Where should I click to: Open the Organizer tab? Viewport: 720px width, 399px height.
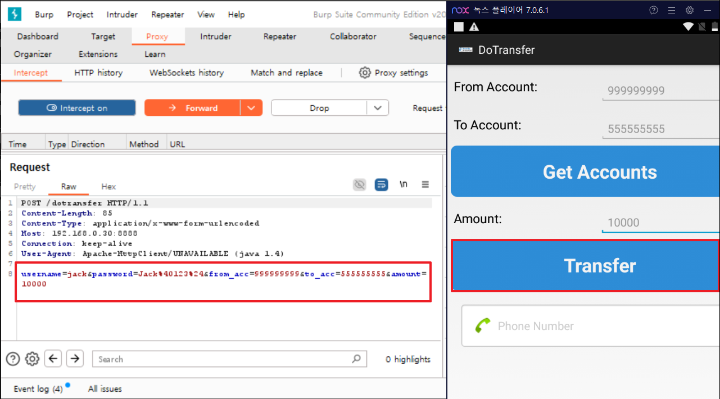click(x=33, y=54)
